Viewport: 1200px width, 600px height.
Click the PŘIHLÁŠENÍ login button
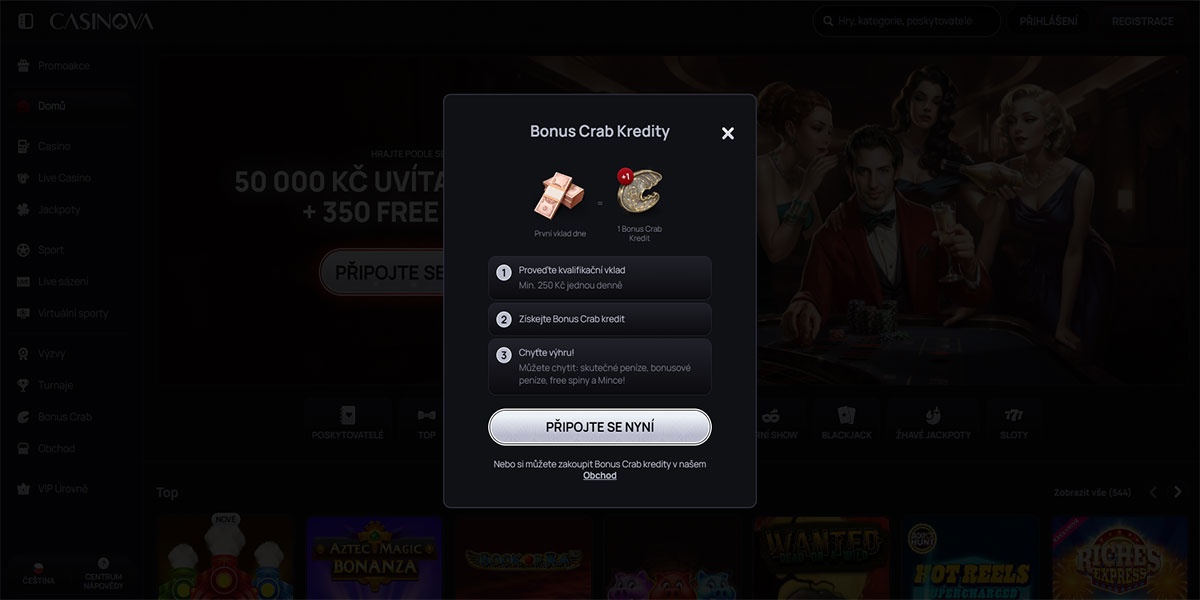pos(1049,21)
